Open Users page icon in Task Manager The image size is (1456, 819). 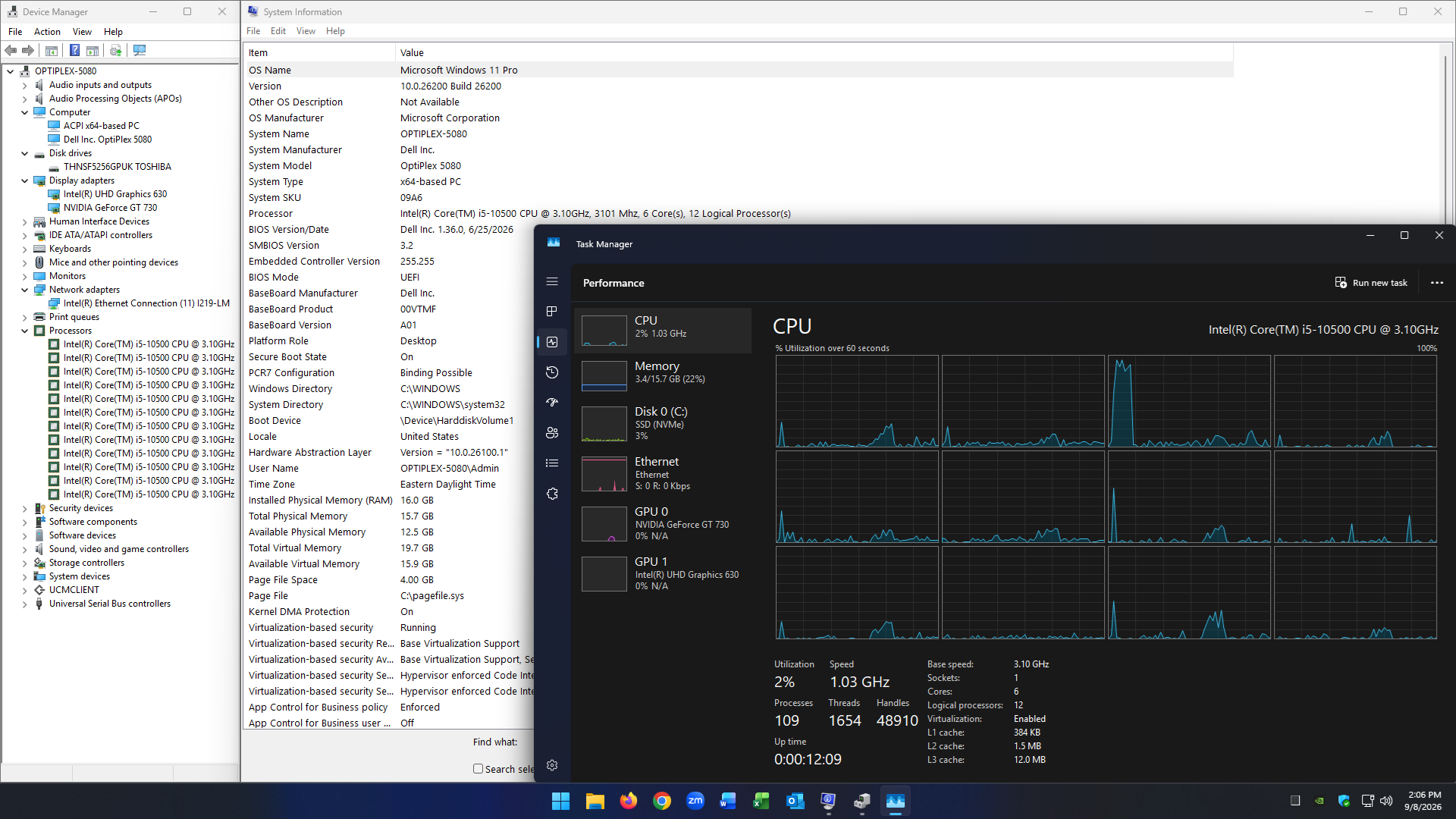[552, 433]
